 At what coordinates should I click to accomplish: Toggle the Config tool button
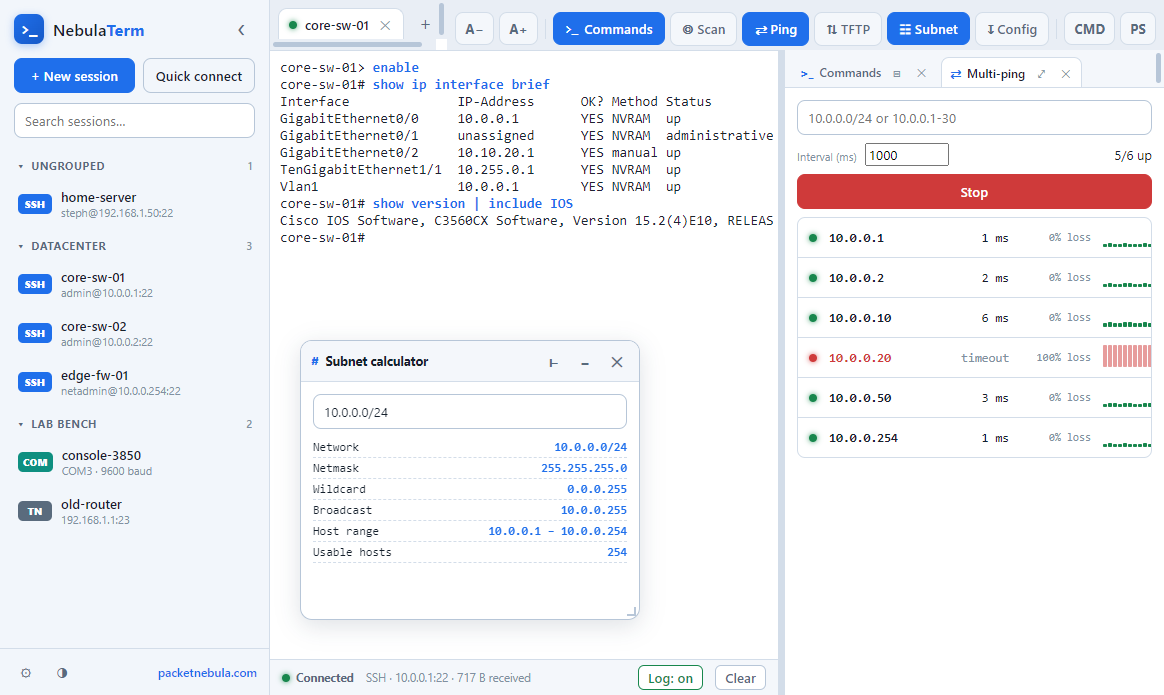coord(1012,29)
